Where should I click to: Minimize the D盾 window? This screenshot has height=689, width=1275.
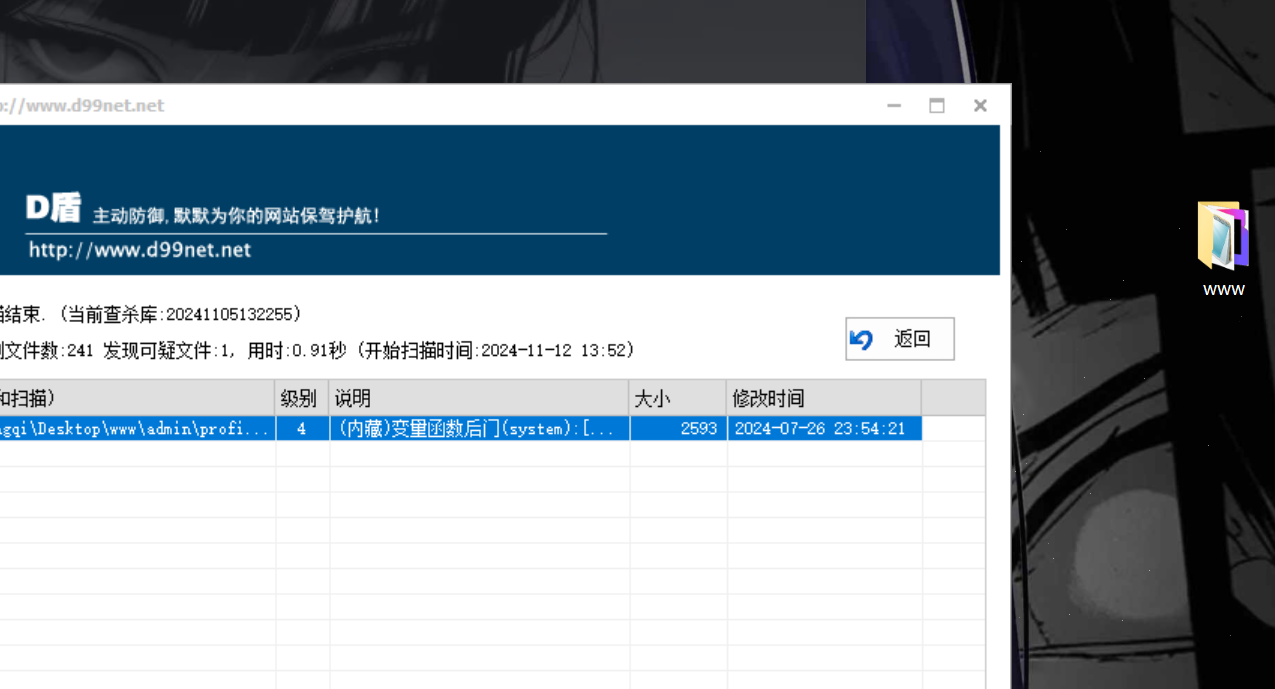[894, 106]
